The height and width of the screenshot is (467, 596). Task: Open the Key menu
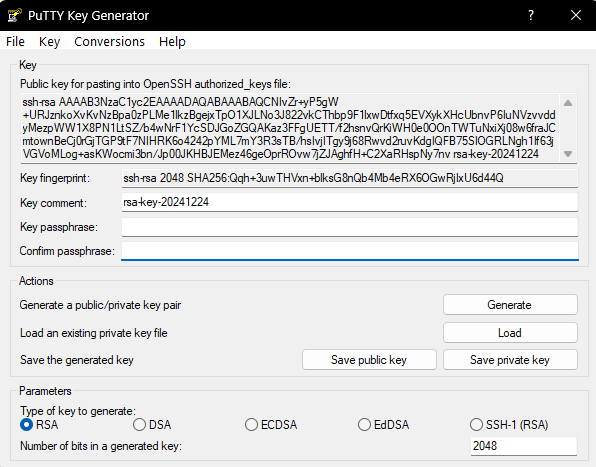pyautogui.click(x=49, y=41)
